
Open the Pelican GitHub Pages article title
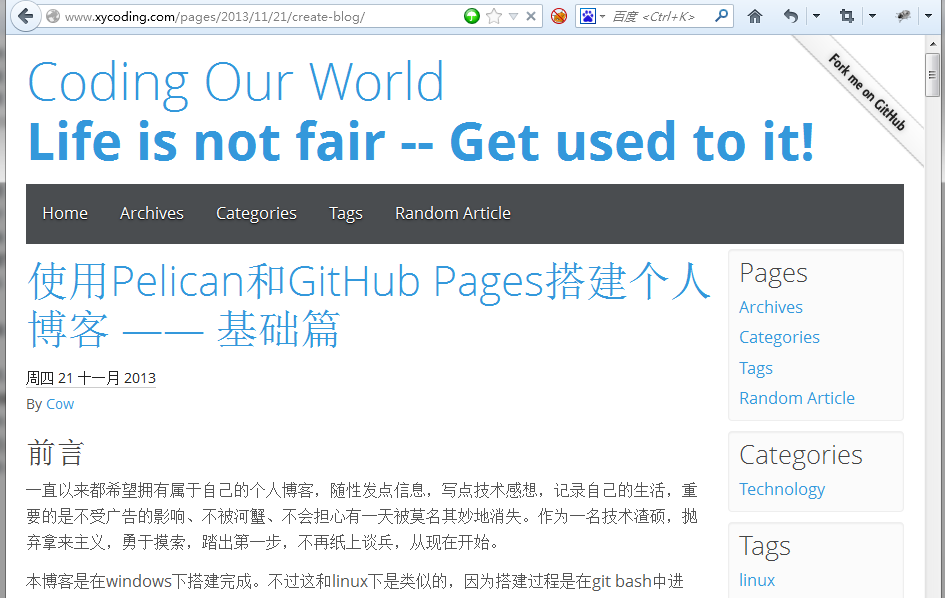(x=369, y=305)
